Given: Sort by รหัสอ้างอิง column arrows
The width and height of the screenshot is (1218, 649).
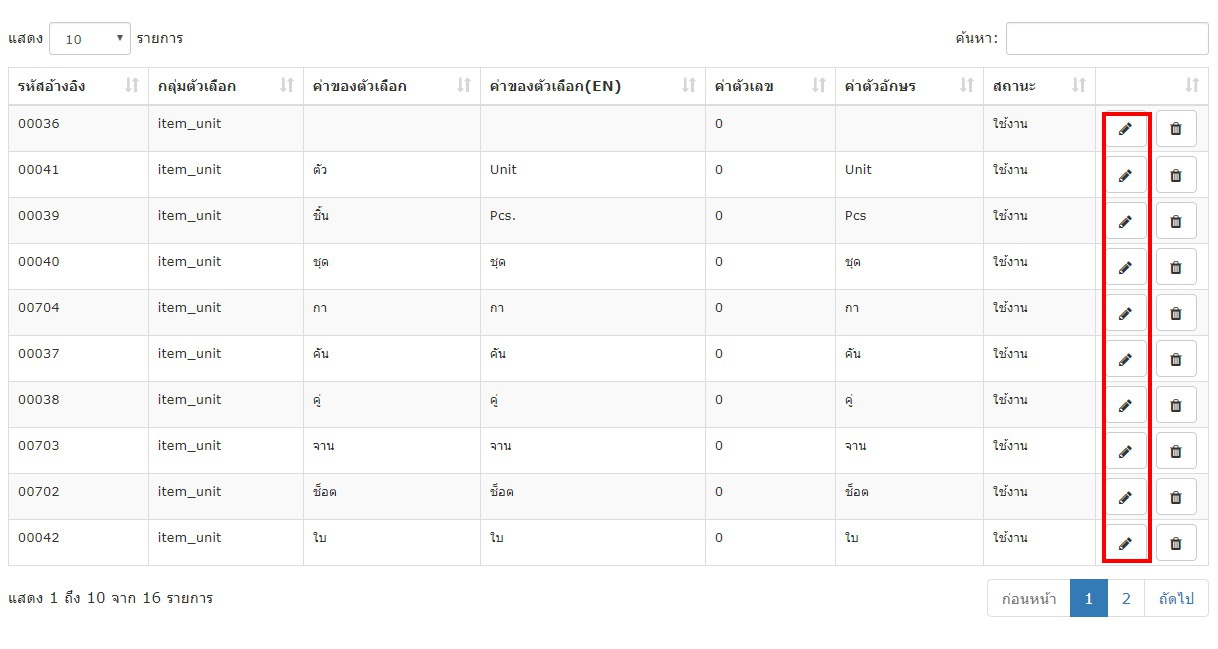Looking at the screenshot, I should coord(131,86).
